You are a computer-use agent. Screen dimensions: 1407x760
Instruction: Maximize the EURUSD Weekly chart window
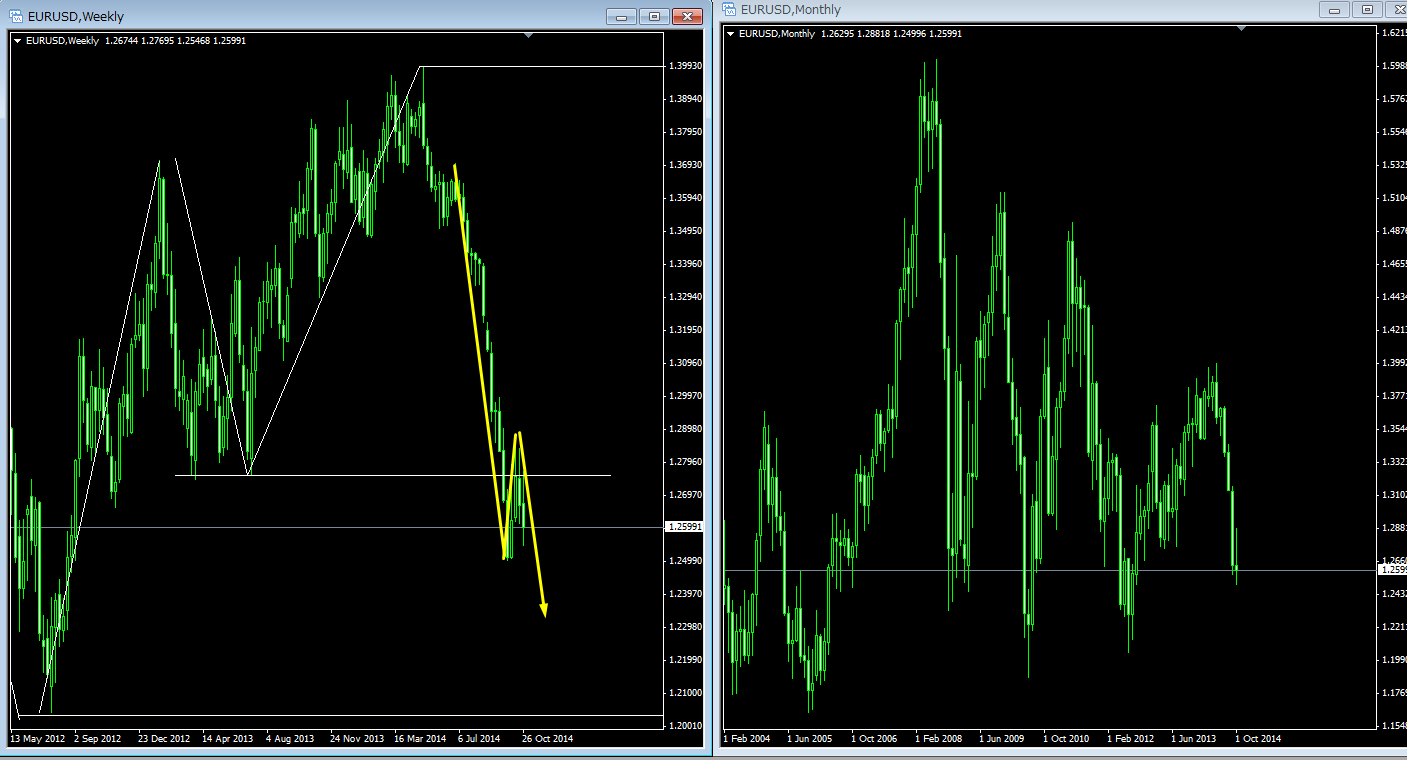coord(654,17)
